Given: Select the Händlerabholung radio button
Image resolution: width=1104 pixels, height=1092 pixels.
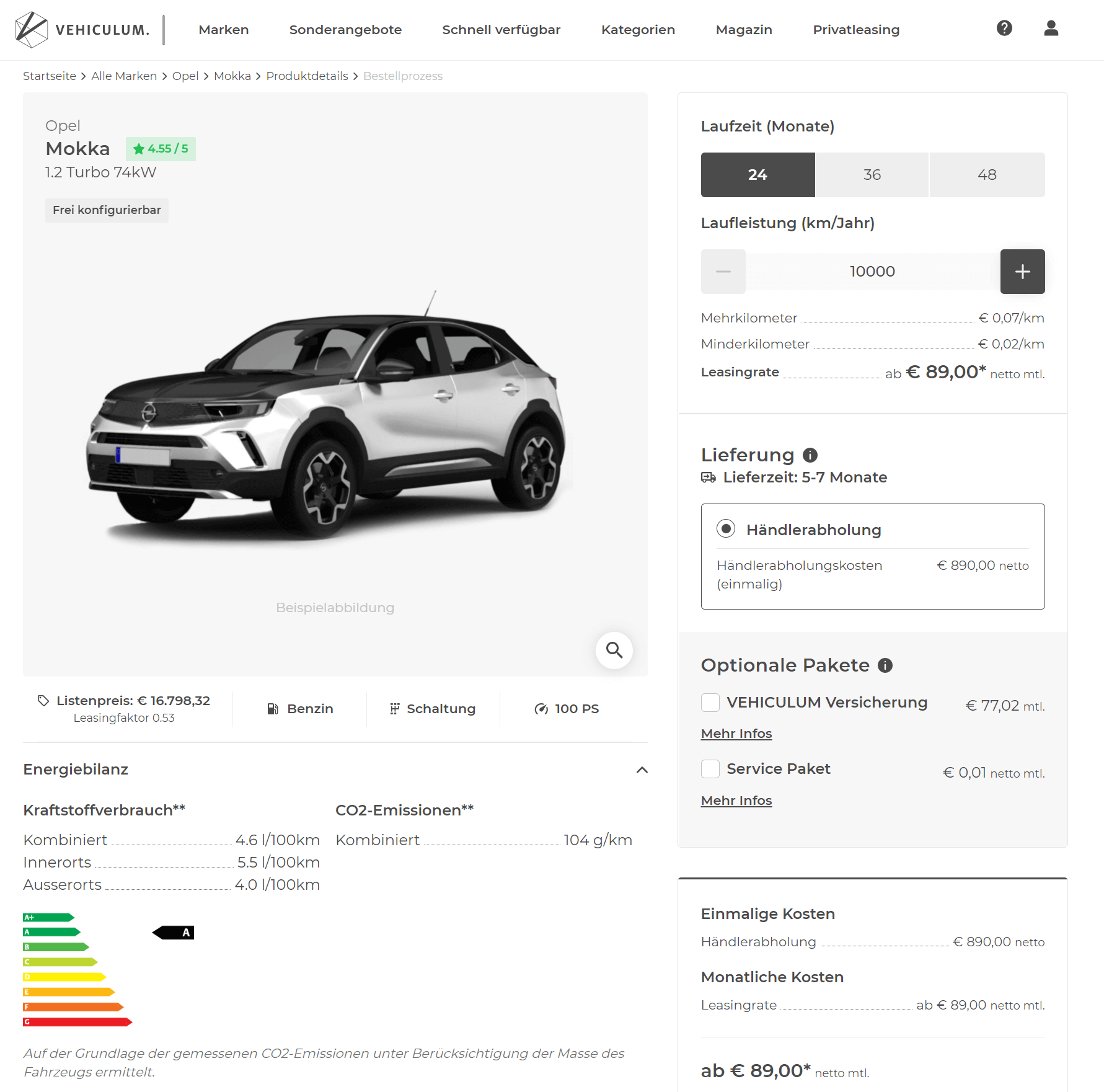Looking at the screenshot, I should tap(725, 529).
